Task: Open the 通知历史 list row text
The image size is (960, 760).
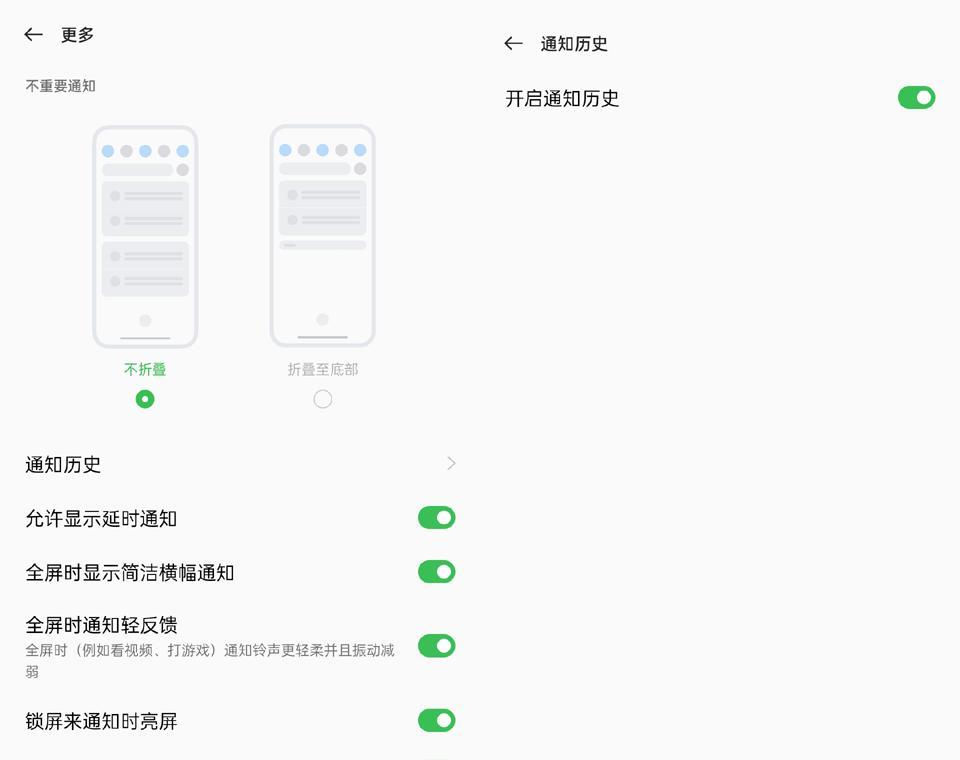Action: pos(63,465)
